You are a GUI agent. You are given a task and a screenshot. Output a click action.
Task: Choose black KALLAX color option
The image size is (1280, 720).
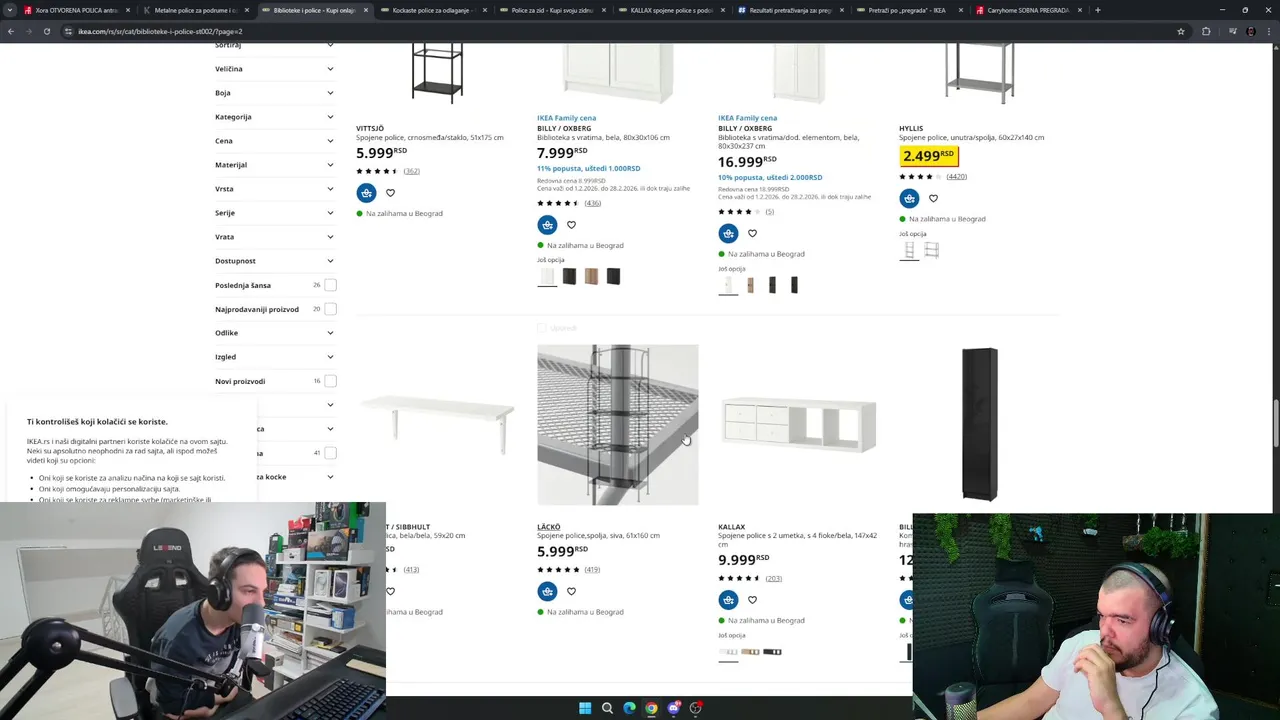pos(772,652)
